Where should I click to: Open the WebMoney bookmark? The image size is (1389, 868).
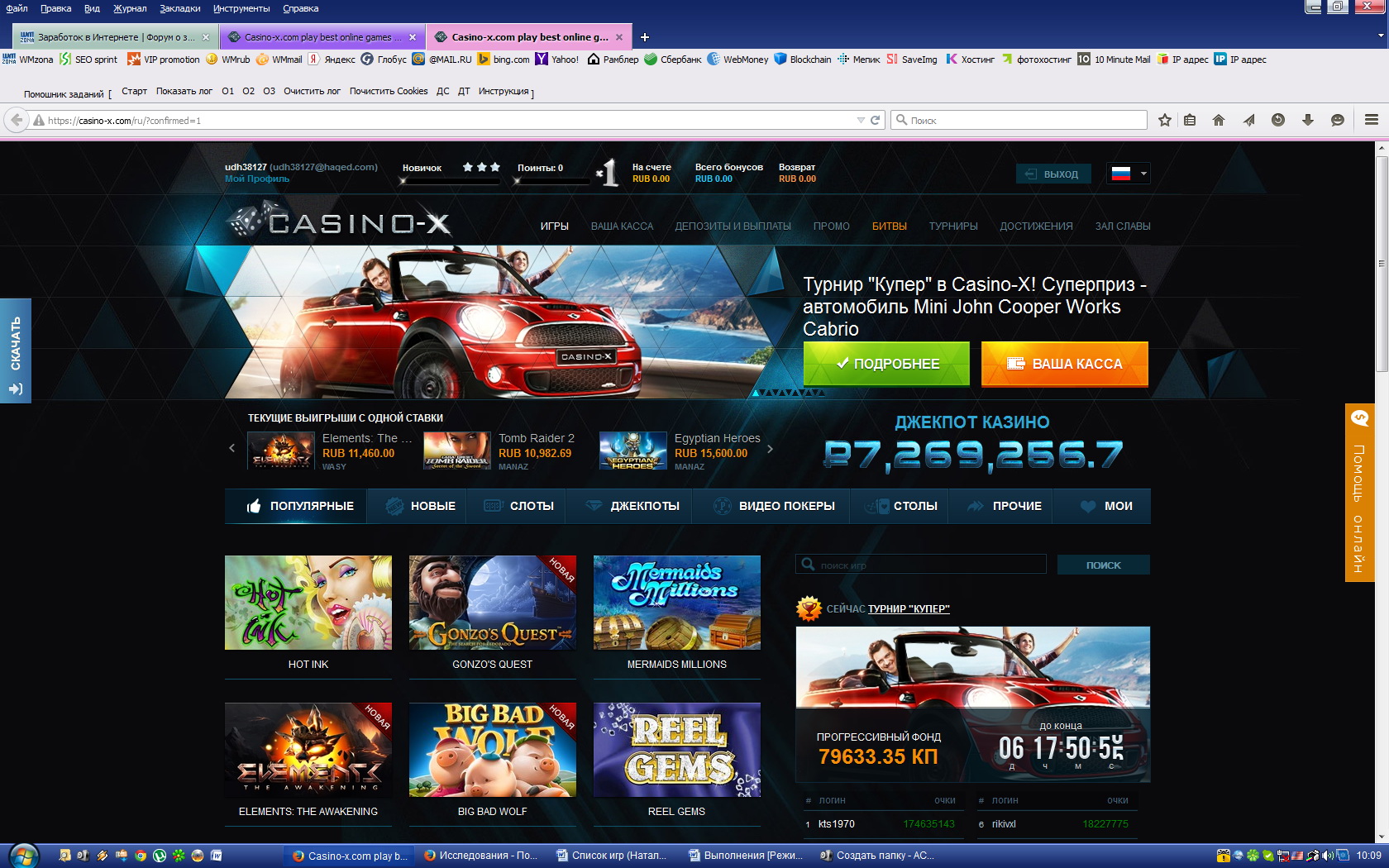[738, 60]
